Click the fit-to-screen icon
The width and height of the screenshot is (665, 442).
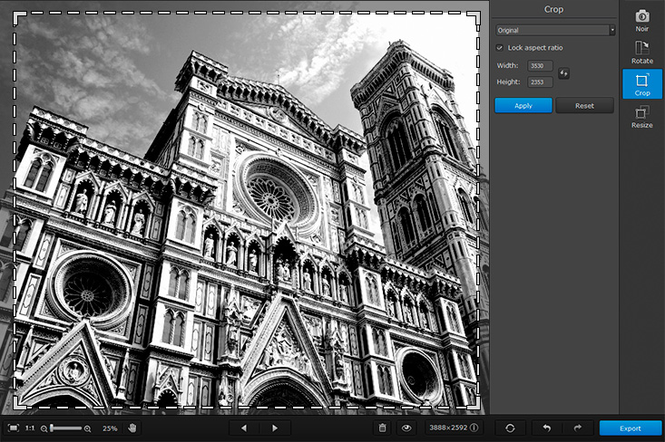click(14, 428)
